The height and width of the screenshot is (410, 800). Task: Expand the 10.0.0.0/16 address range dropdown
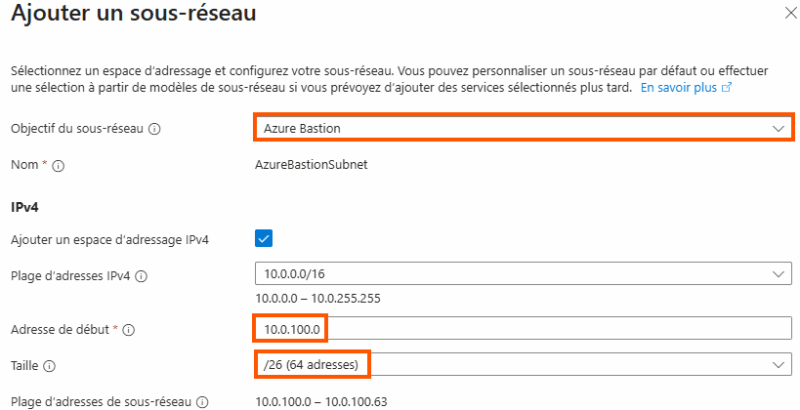pos(522,275)
